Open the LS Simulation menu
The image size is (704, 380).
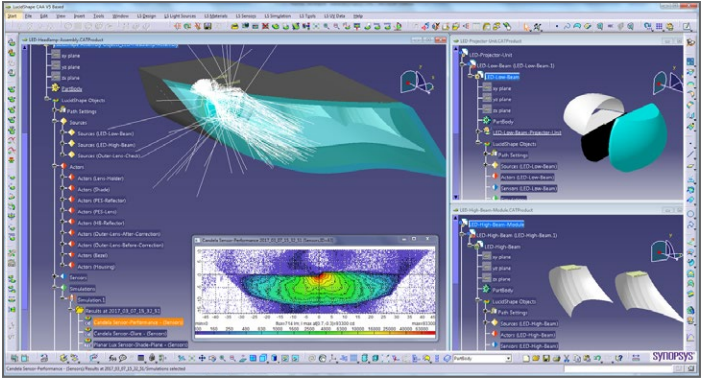coord(278,16)
